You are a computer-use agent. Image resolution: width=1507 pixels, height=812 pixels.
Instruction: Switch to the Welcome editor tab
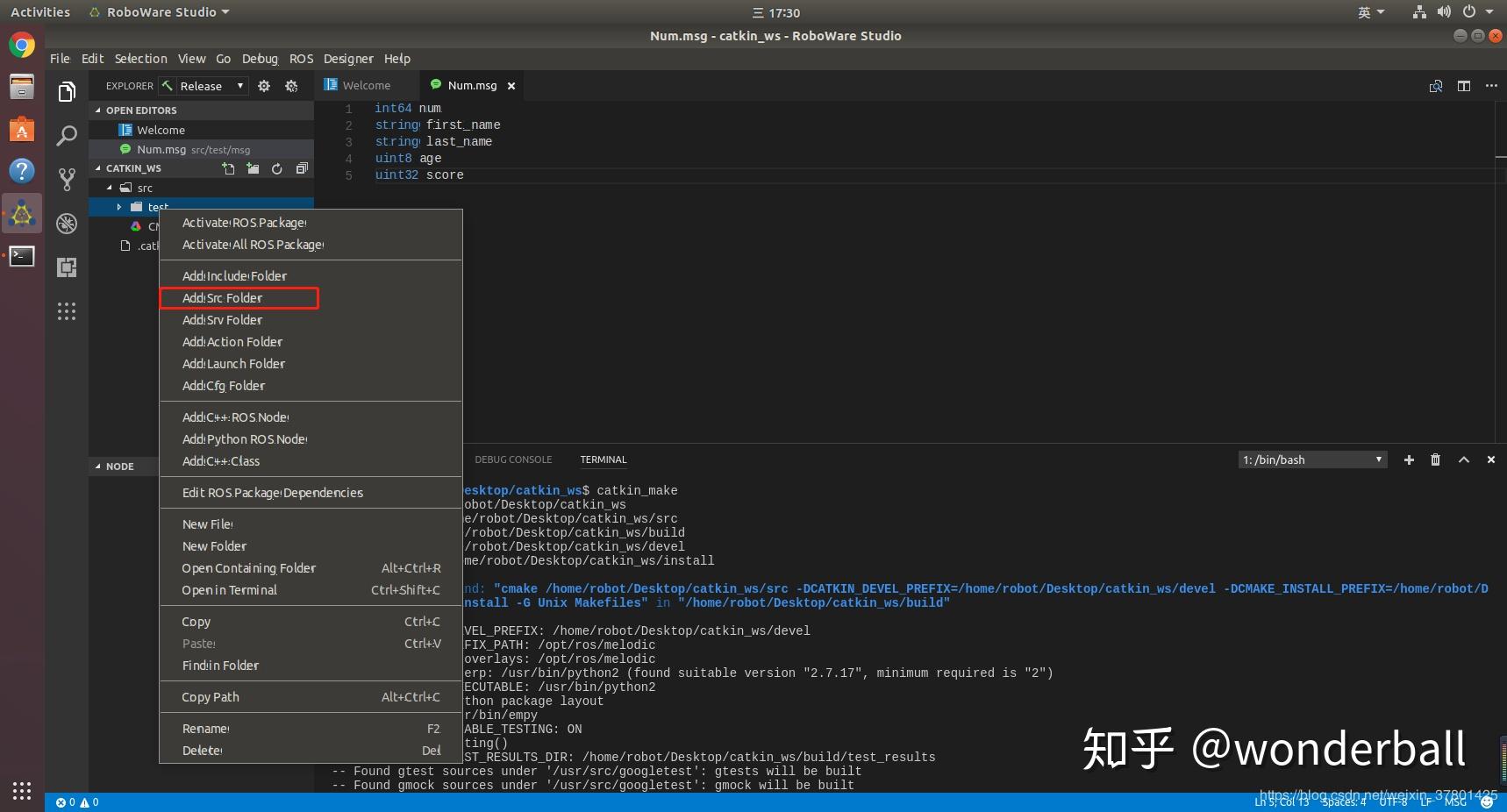(x=366, y=85)
